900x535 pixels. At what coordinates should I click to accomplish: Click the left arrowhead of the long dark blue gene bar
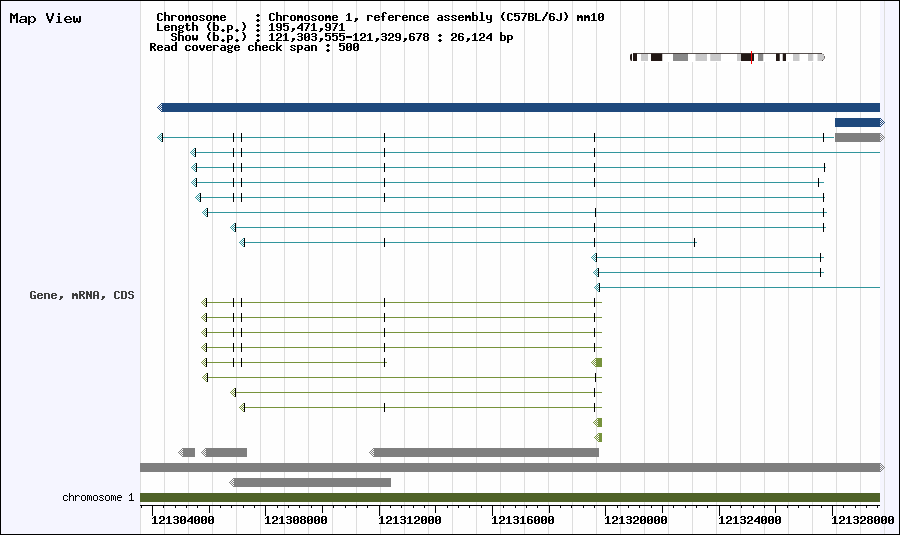tap(160, 107)
